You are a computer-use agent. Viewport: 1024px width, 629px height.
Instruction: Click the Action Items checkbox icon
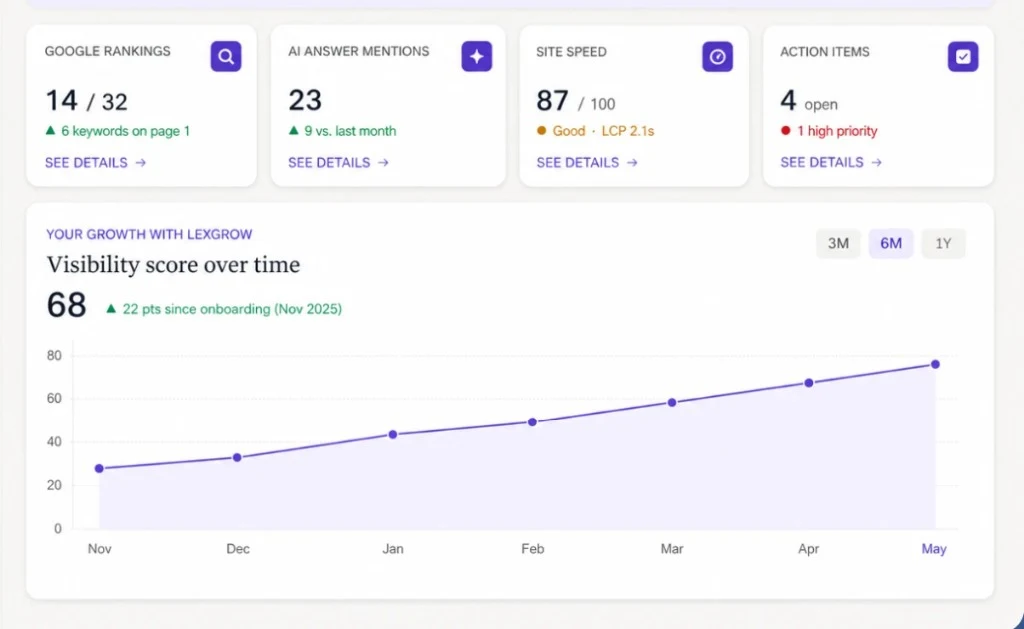click(963, 57)
